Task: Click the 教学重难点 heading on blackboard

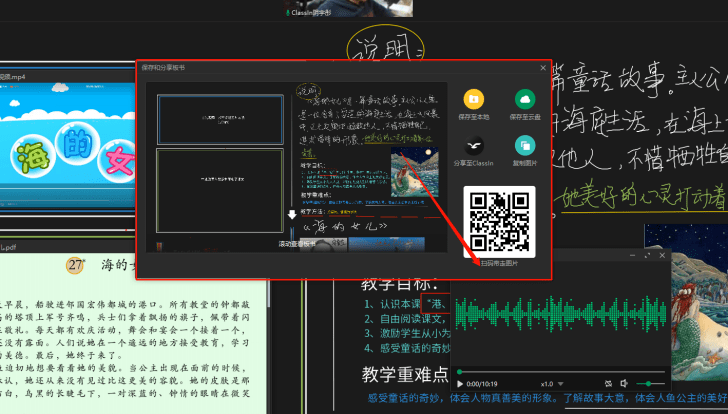Action: (x=405, y=375)
